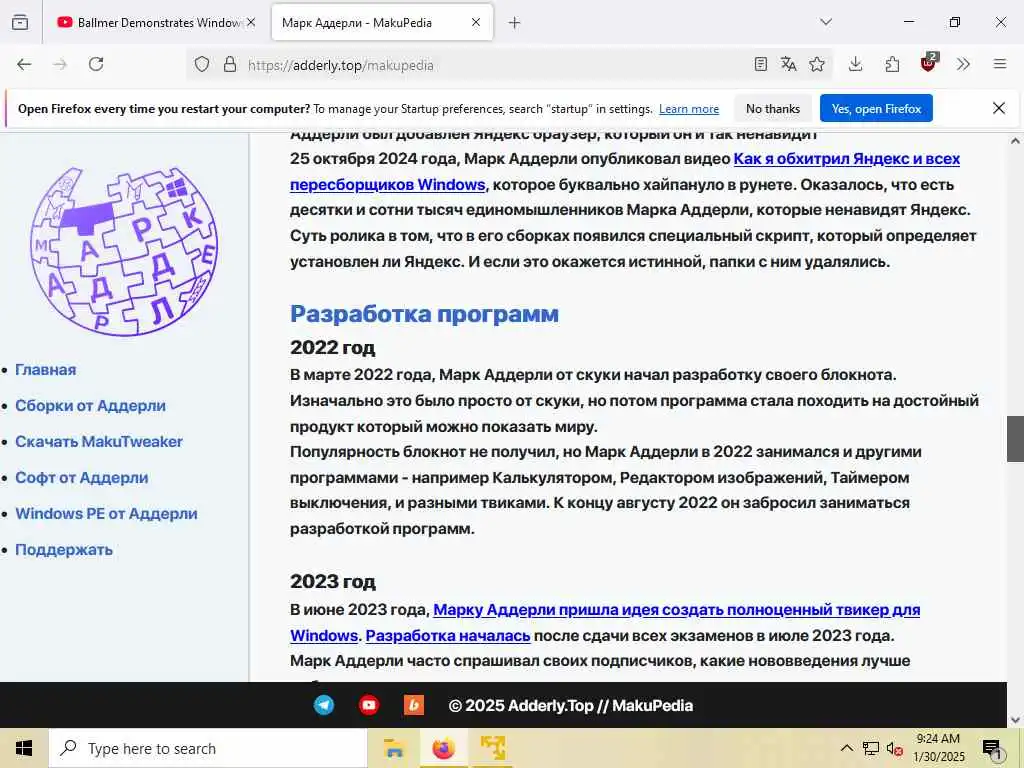The image size is (1024, 768).
Task: Open Главная sidebar link
Action: pos(46,370)
